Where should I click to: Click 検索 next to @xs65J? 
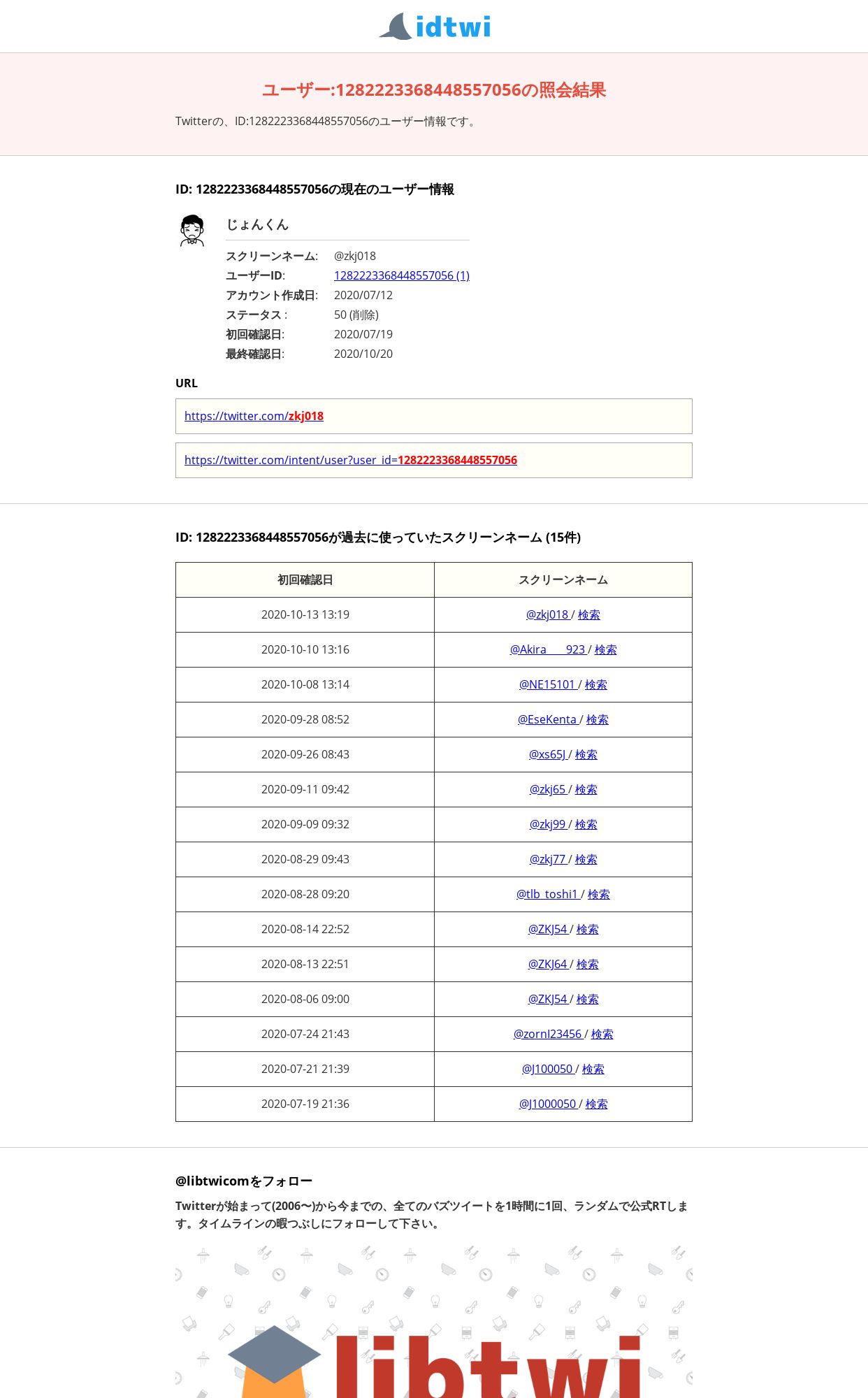pyautogui.click(x=586, y=754)
